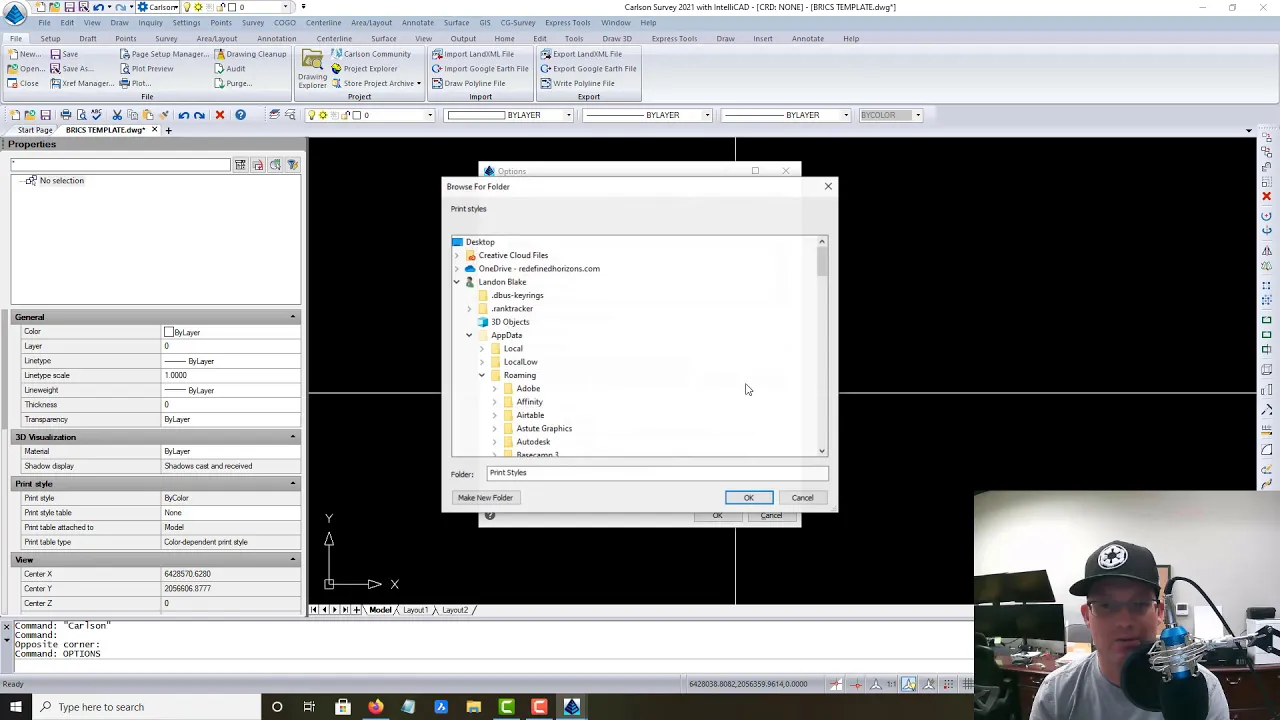Click Export LandXML File
Screen dimensions: 1280x720
pos(581,54)
